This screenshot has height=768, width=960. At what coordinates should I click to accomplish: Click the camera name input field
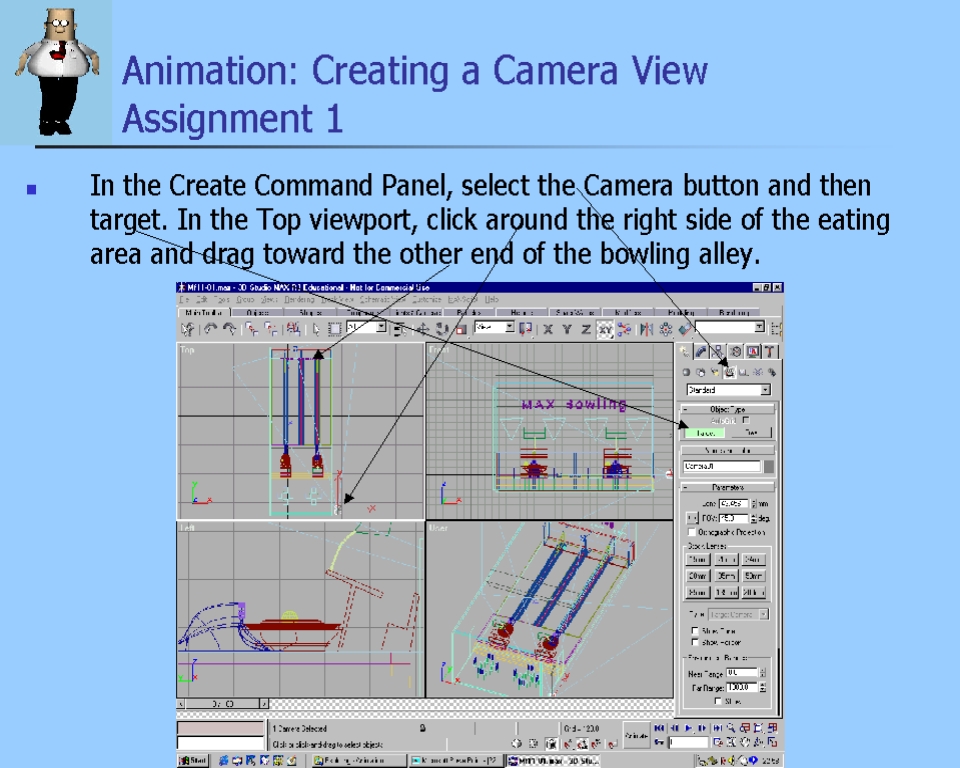[x=721, y=466]
